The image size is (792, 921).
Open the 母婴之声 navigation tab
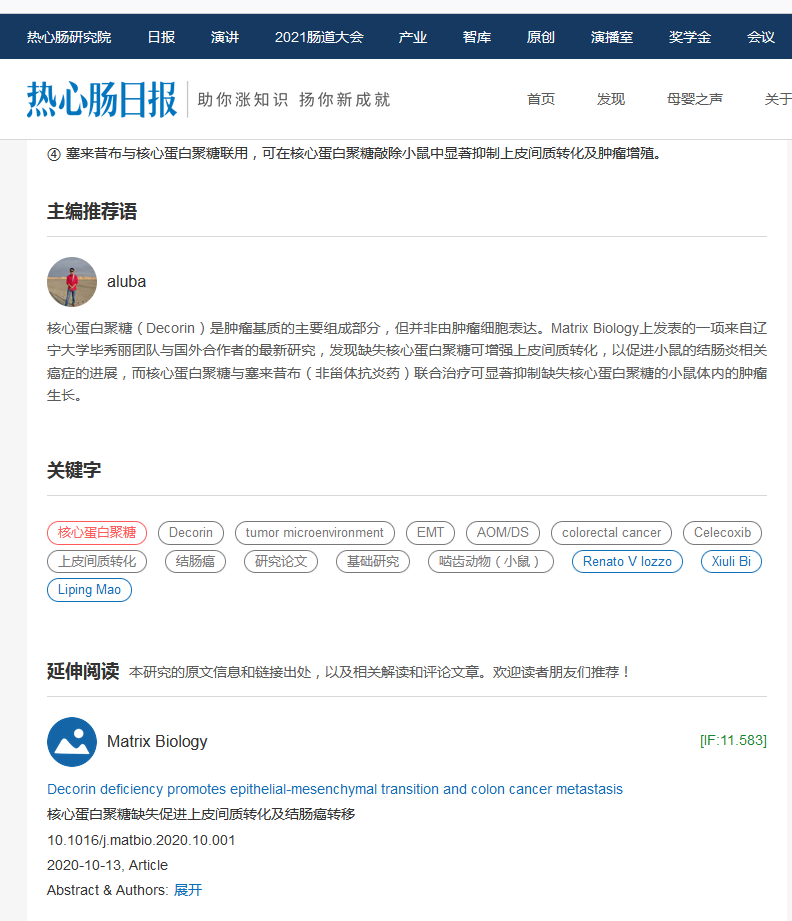(x=695, y=99)
